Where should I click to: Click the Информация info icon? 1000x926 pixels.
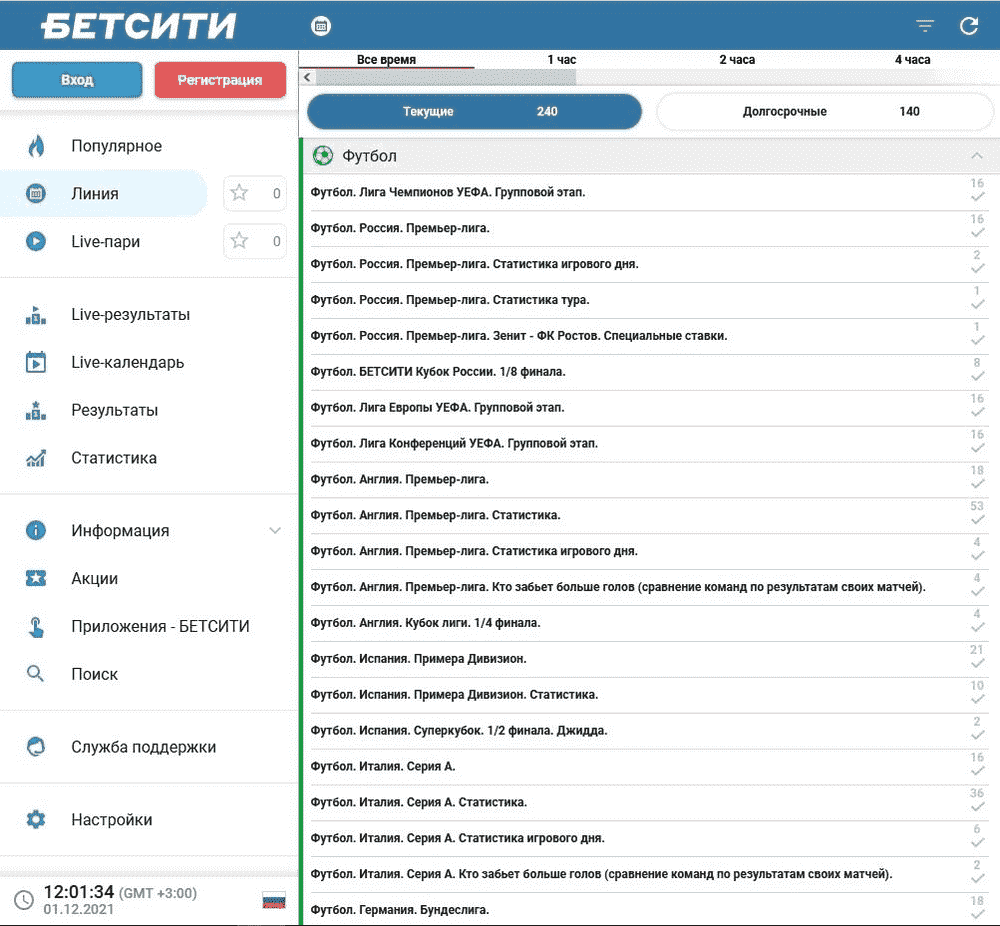(36, 531)
